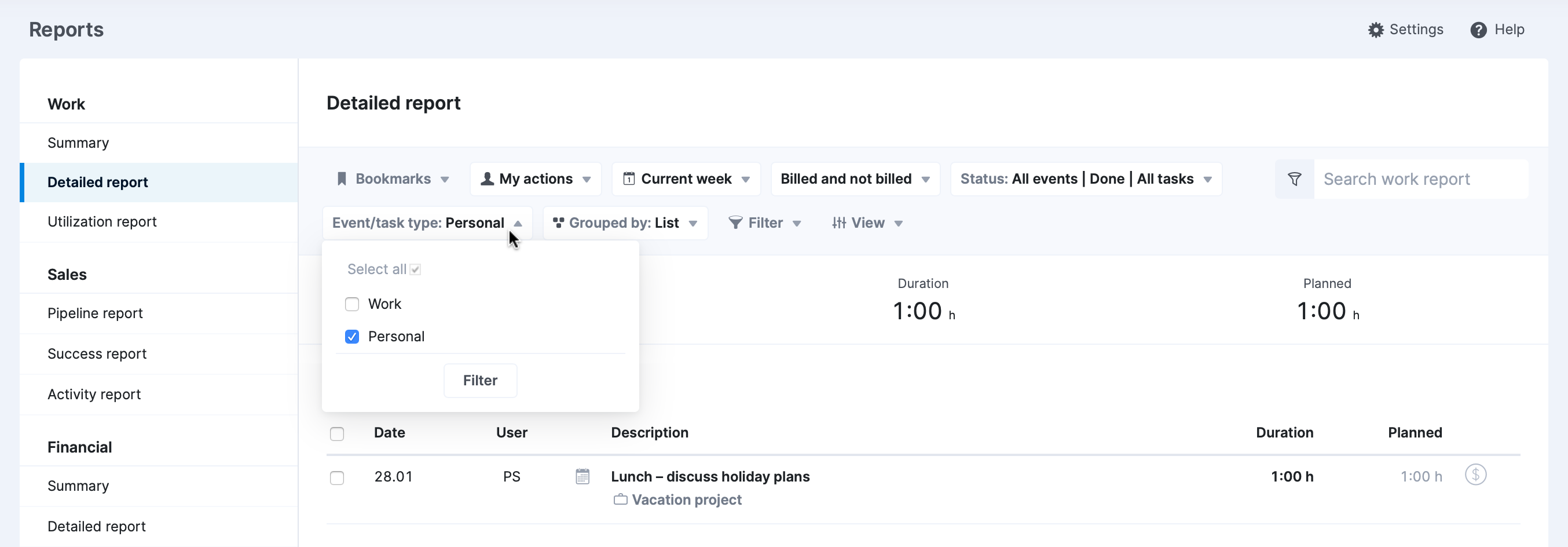Click the sliders icon next to View
The width and height of the screenshot is (1568, 547).
point(839,223)
